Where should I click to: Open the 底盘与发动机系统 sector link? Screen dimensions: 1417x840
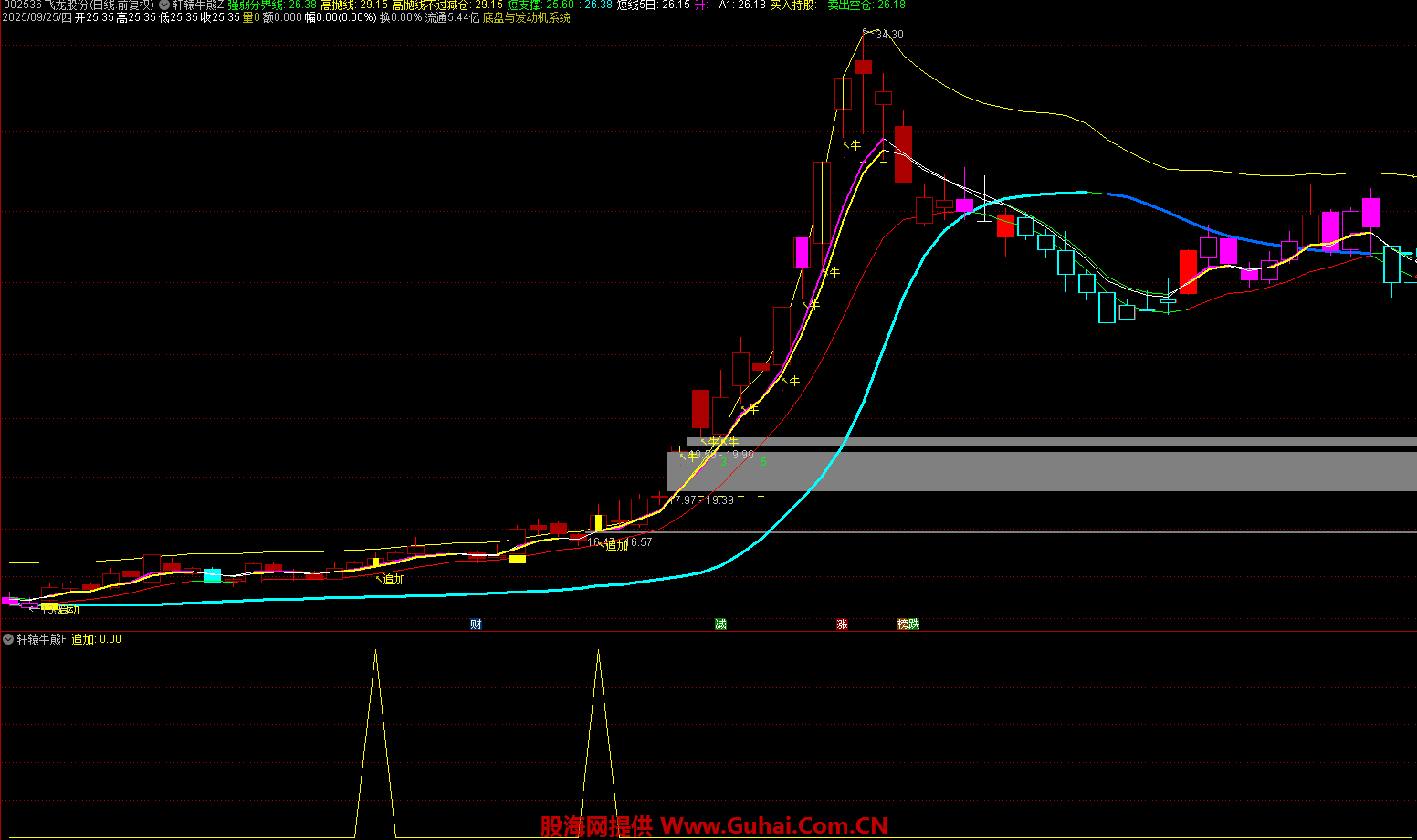(x=527, y=17)
